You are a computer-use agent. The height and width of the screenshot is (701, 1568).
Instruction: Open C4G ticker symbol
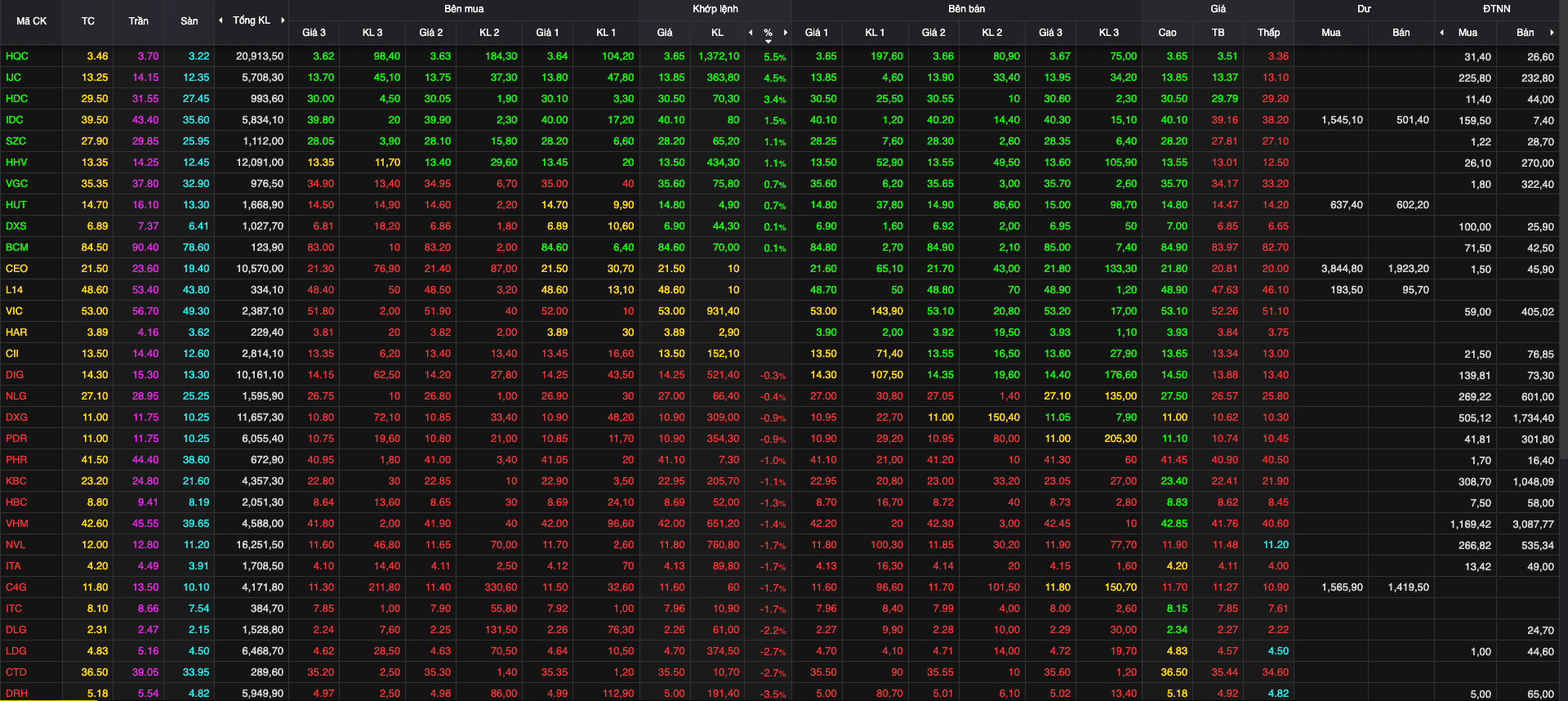[x=16, y=587]
